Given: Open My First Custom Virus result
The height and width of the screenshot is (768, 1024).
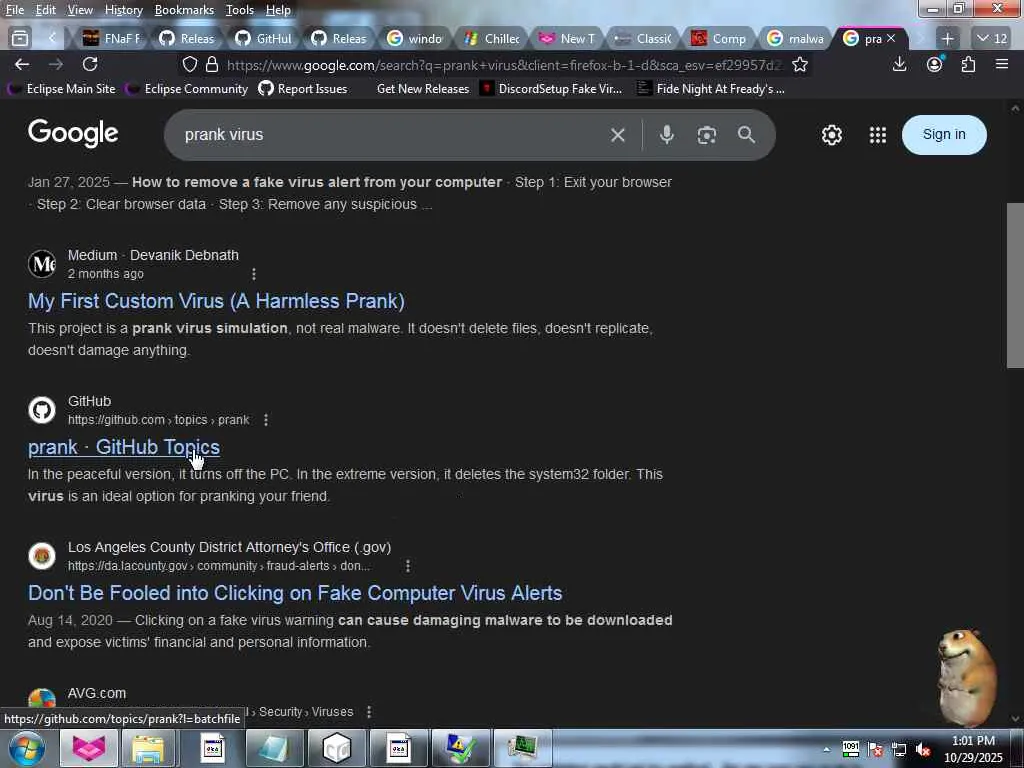Looking at the screenshot, I should click(x=216, y=301).
